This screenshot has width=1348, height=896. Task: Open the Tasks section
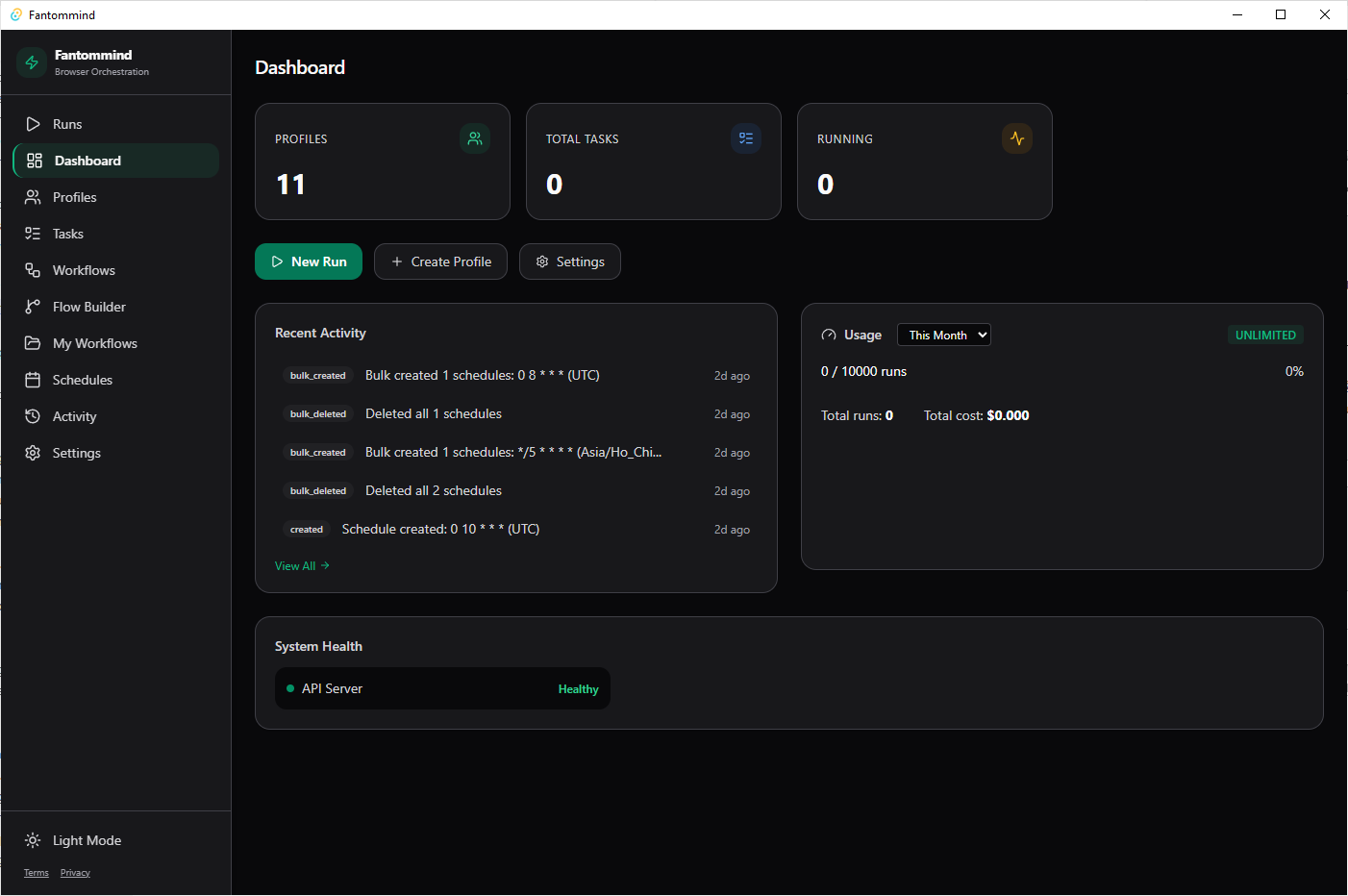click(x=115, y=234)
